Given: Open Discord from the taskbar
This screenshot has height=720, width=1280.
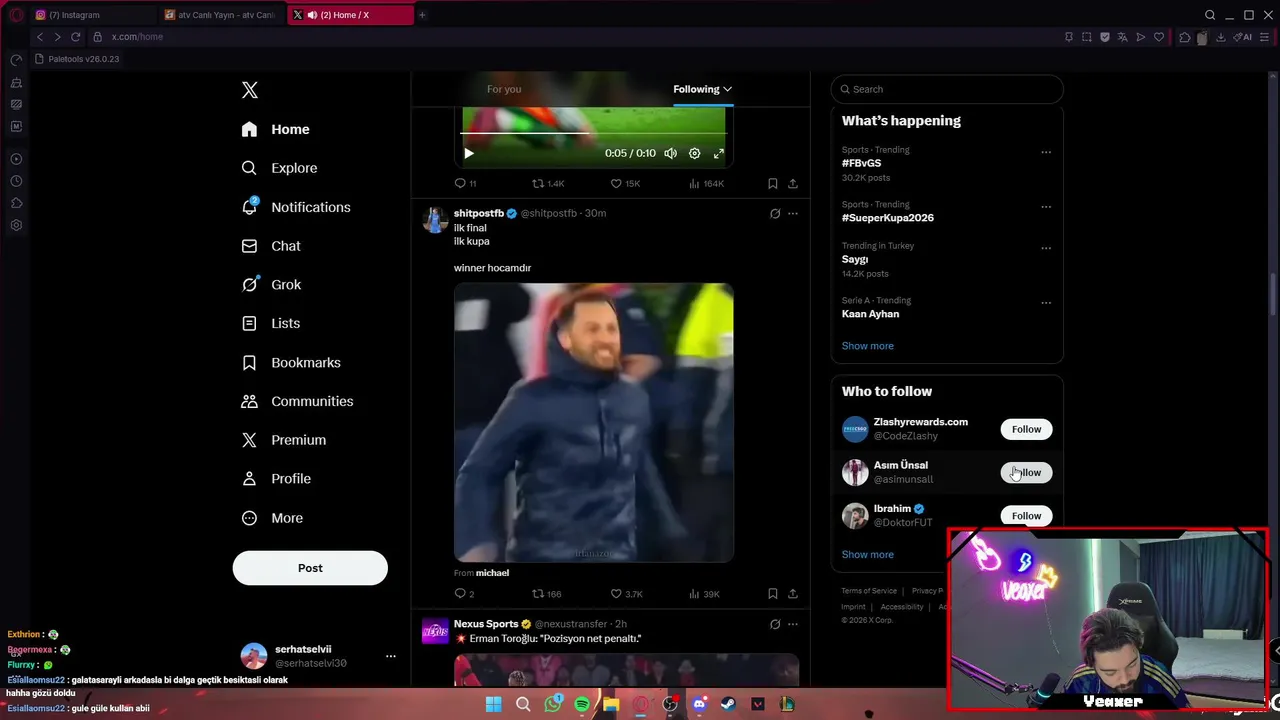Looking at the screenshot, I should pos(699,704).
